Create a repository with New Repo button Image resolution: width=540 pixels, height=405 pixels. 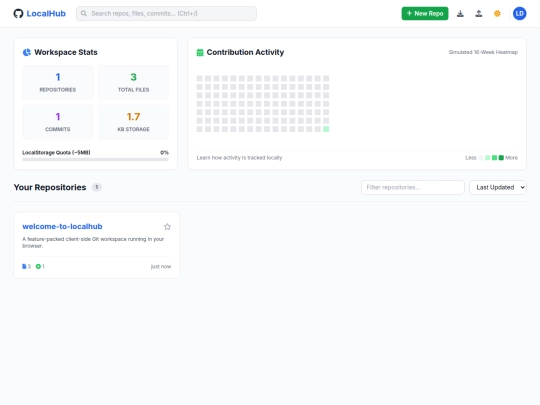coord(425,13)
